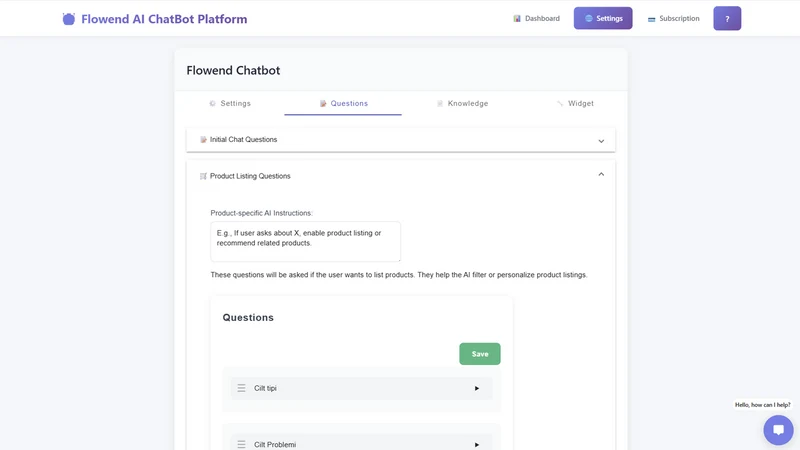Click the 'Hello, how can I help?' greeting
The width and height of the screenshot is (800, 450).
[762, 405]
